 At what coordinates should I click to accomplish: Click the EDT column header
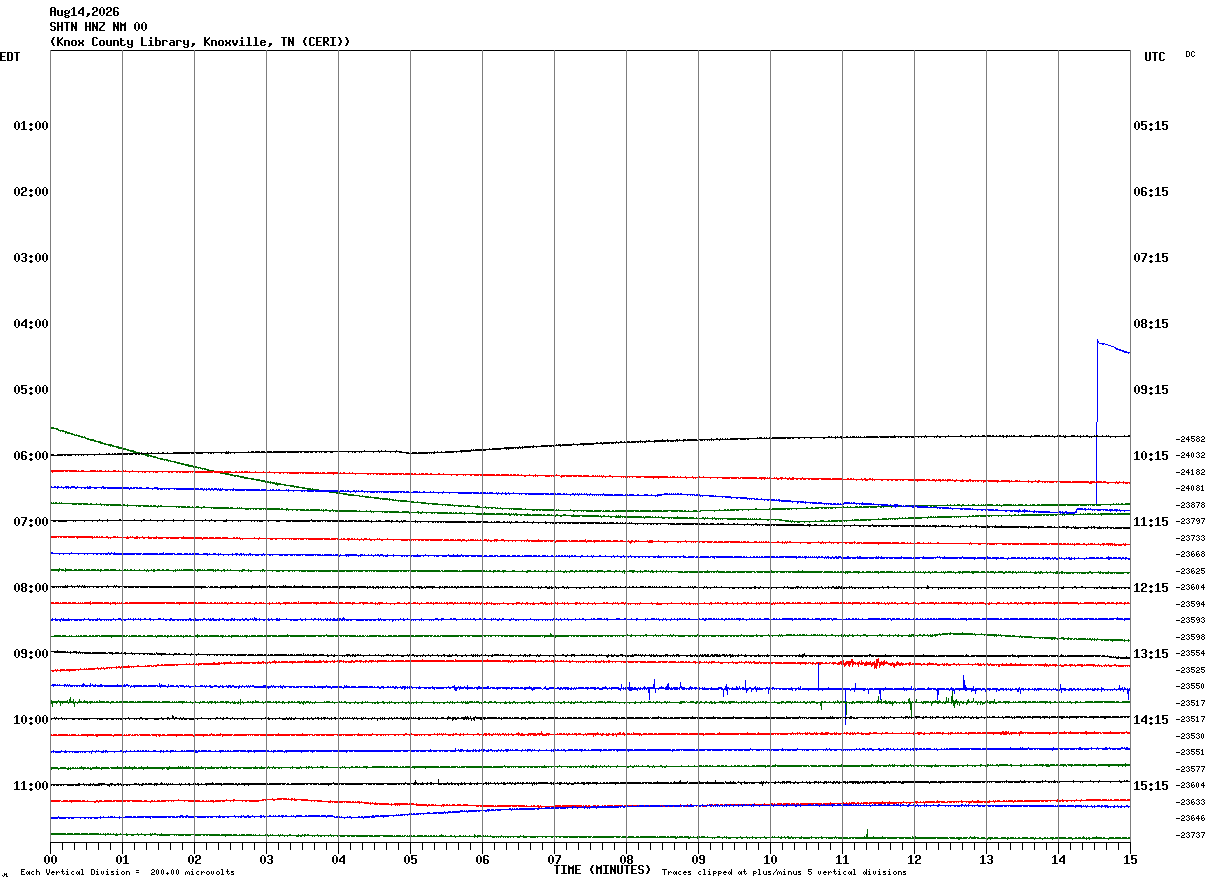click(9, 57)
